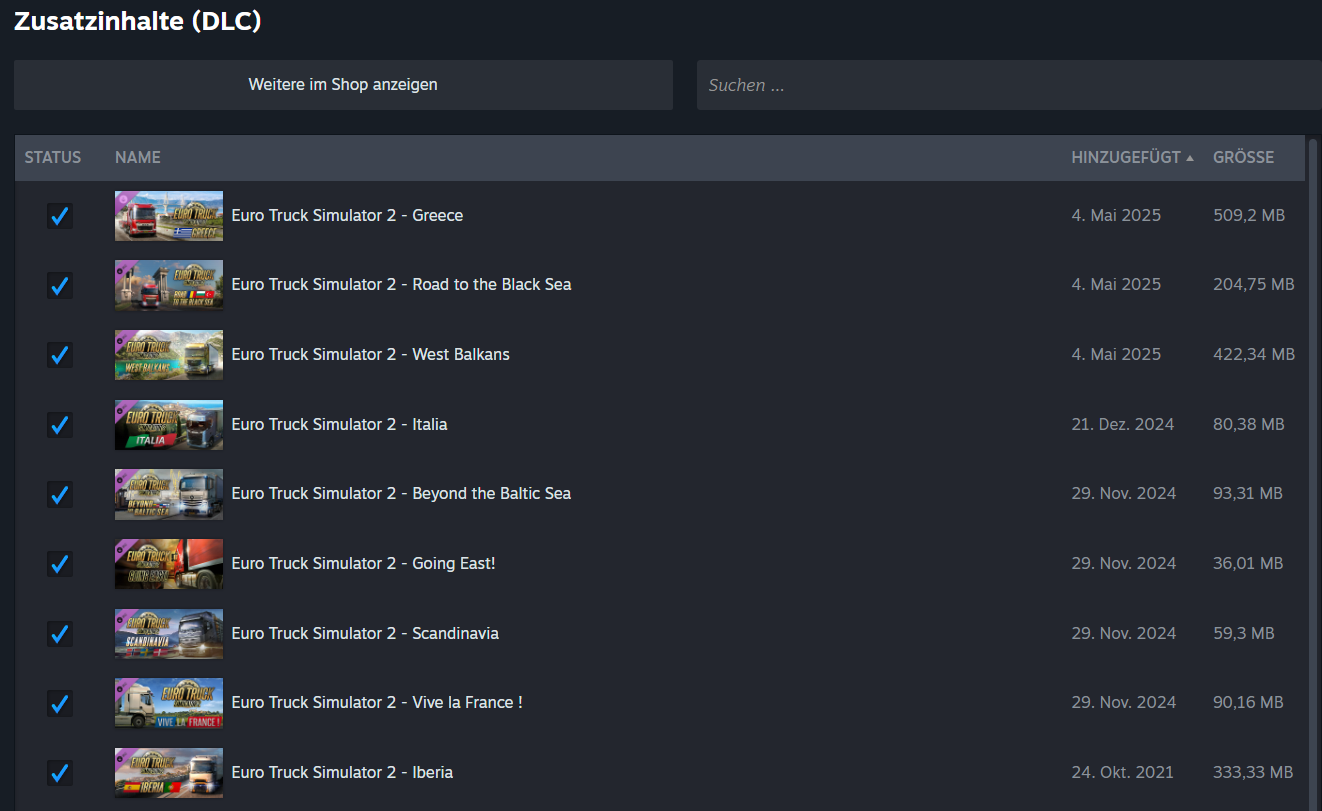1322x811 pixels.
Task: Toggle the Scandinavia DLC checkbox
Action: click(60, 634)
